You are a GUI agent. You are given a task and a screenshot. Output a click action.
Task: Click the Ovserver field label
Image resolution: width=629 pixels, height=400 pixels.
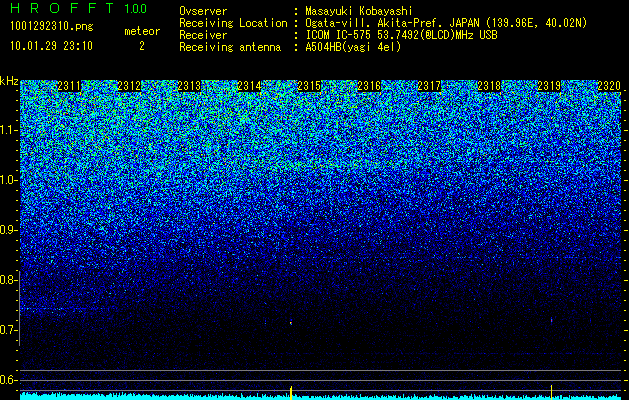click(203, 11)
